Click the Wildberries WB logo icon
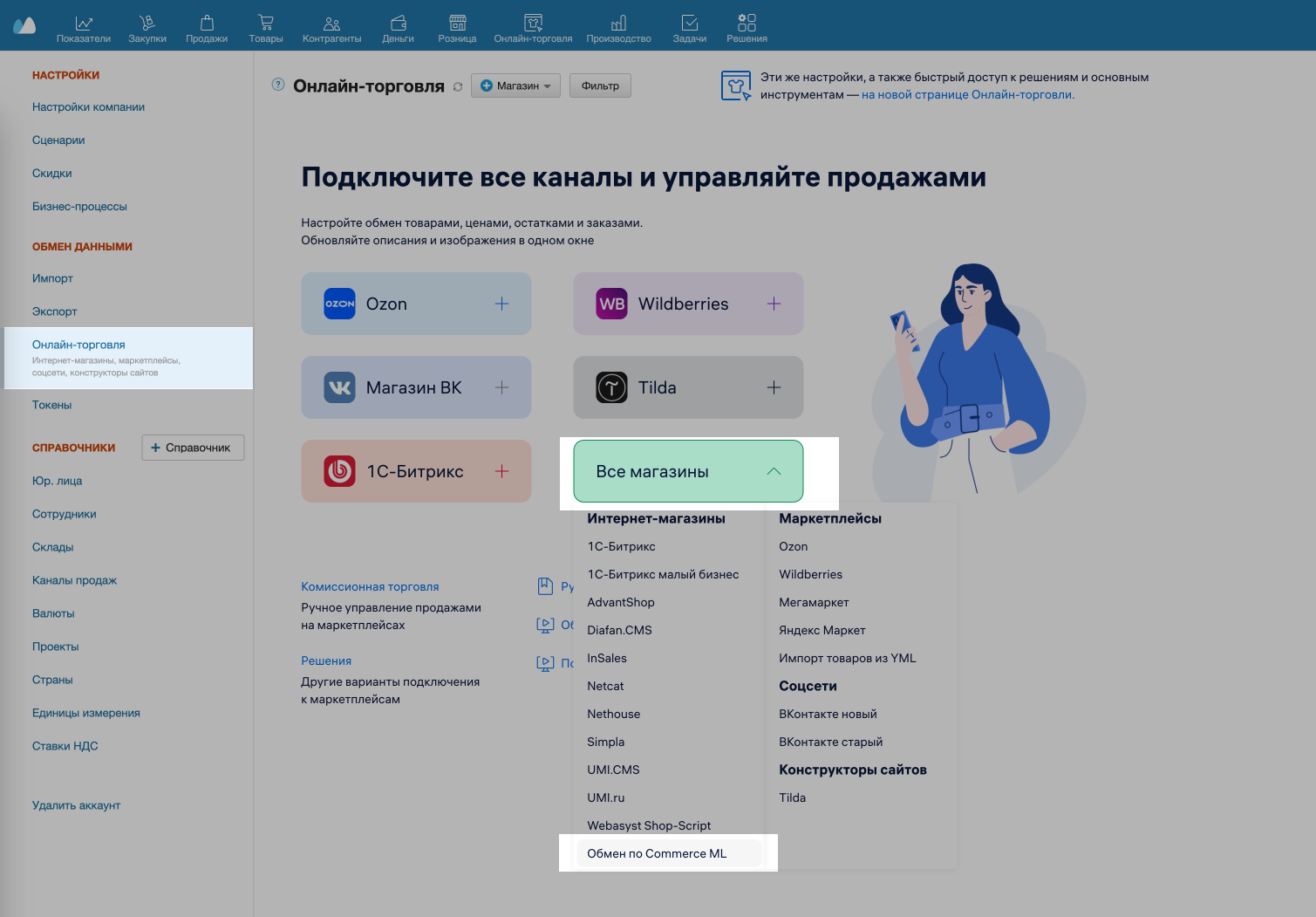 click(611, 304)
